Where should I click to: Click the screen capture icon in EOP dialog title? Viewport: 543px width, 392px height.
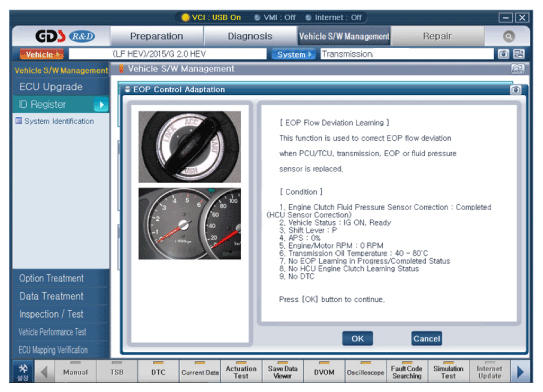coord(515,90)
